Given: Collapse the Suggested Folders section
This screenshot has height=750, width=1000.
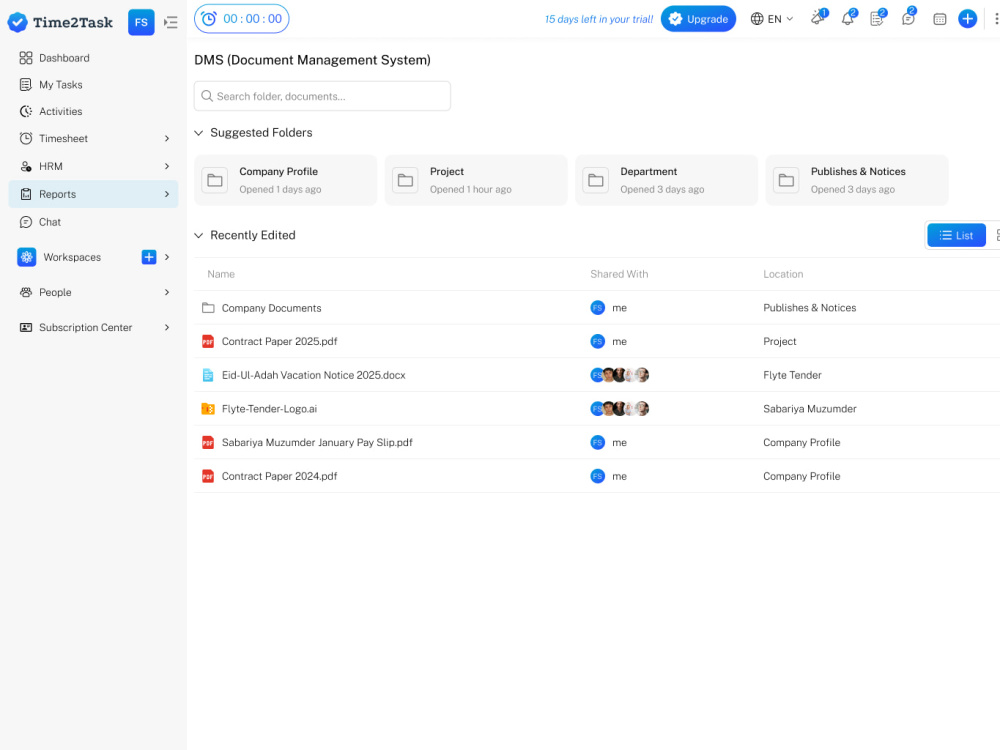Looking at the screenshot, I should 198,133.
